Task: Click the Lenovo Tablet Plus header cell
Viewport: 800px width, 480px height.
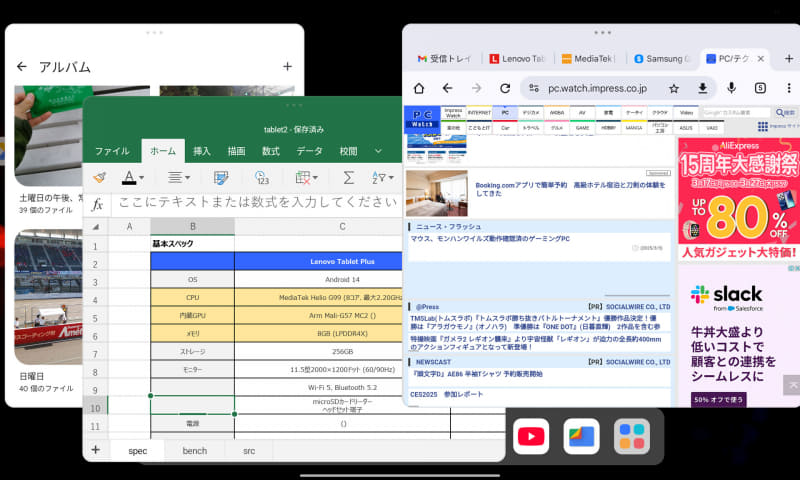Action: (342, 261)
